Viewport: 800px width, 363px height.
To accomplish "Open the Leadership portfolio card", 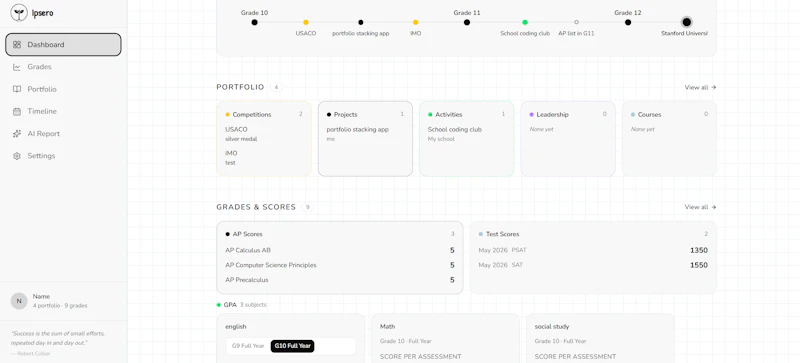I will pyautogui.click(x=568, y=139).
